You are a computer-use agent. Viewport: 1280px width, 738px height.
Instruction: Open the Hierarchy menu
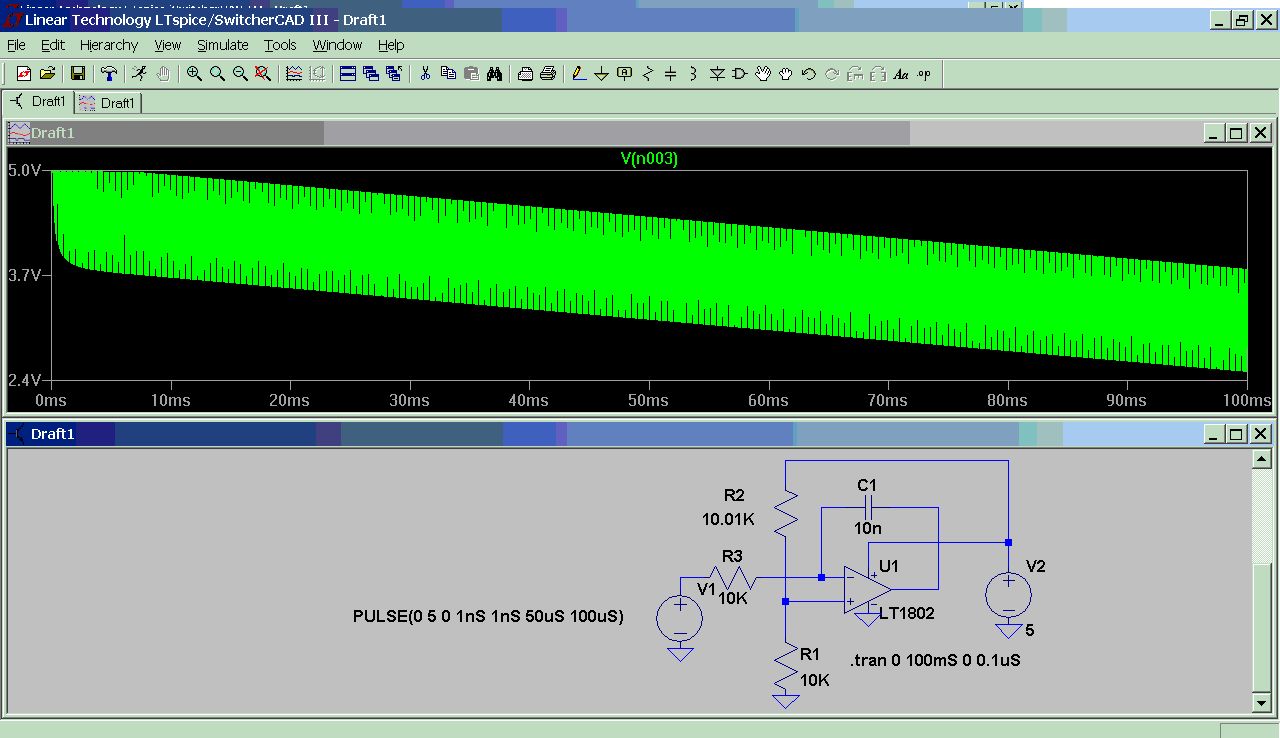[109, 45]
